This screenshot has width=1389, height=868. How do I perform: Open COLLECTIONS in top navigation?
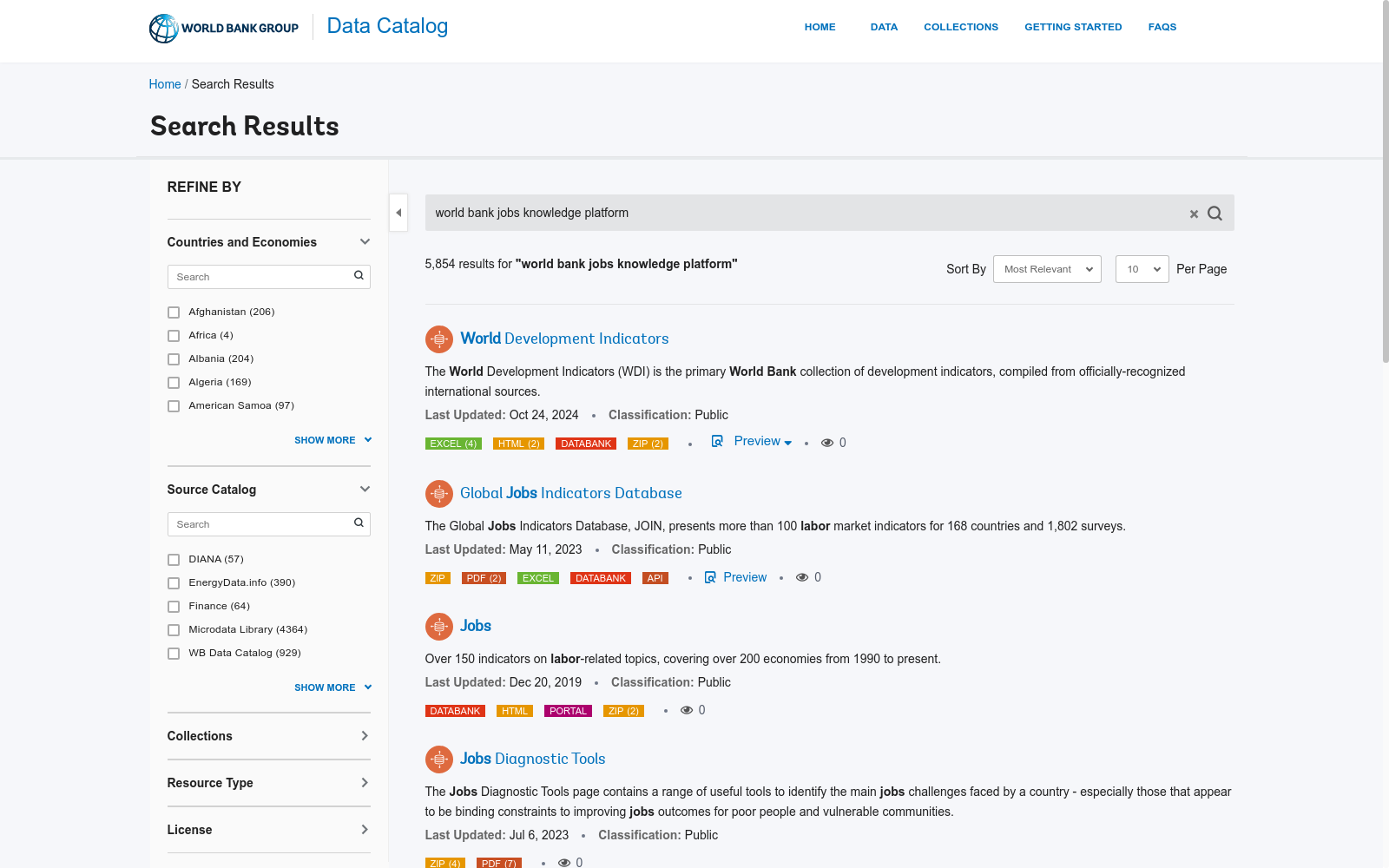(x=961, y=27)
